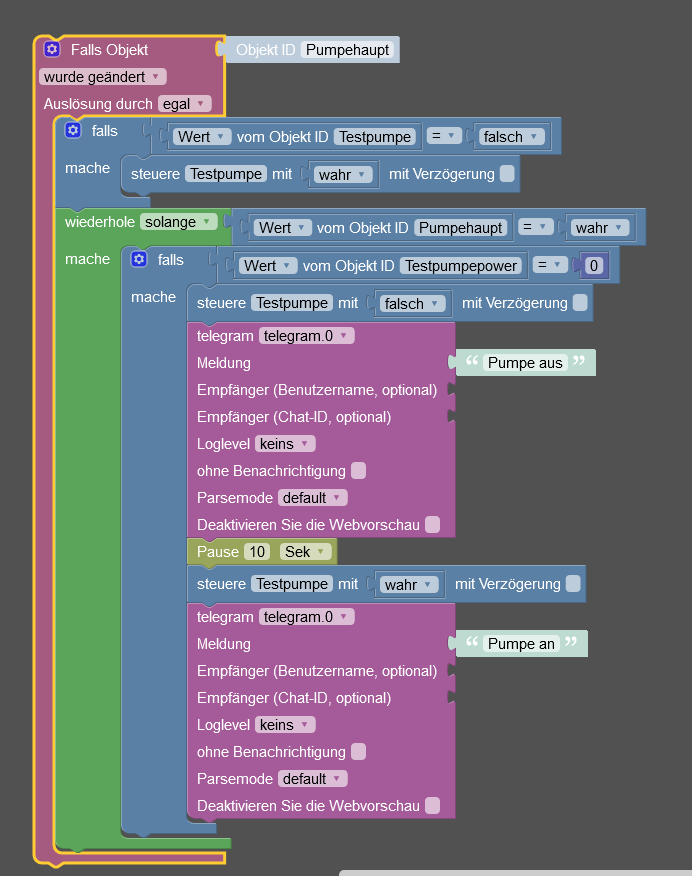Enable Webvorschau deactivation in Pumpe an telegram block

tap(432, 806)
